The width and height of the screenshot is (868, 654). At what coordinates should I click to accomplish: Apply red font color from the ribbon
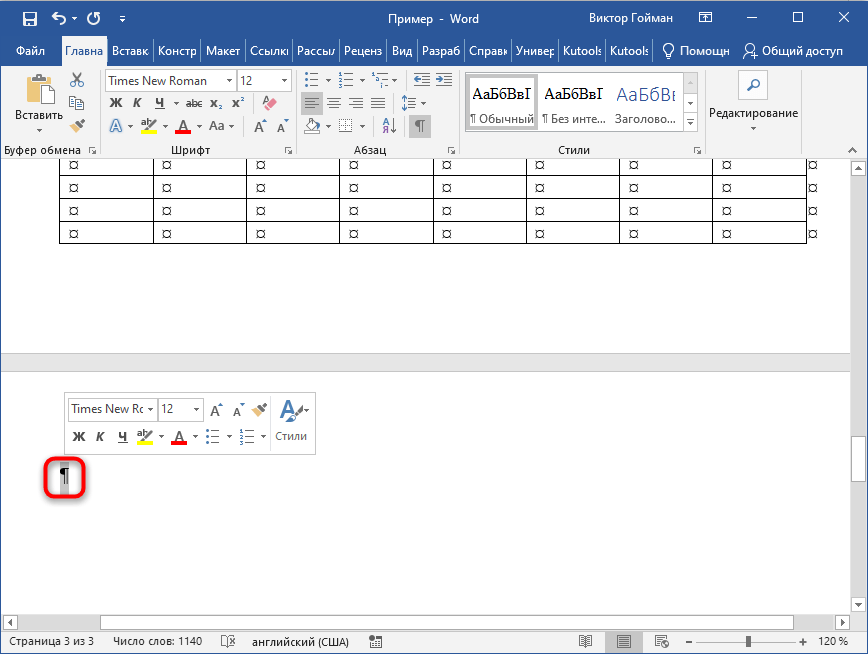tap(183, 126)
